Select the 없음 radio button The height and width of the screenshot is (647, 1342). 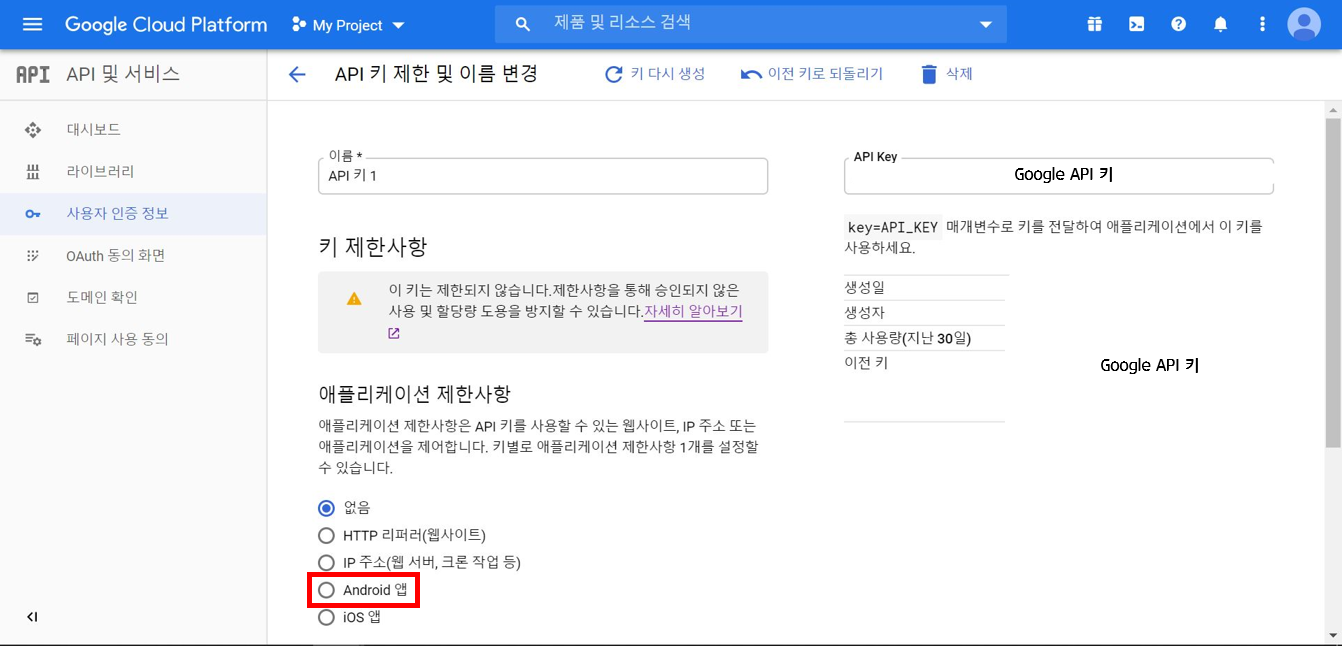click(x=326, y=508)
